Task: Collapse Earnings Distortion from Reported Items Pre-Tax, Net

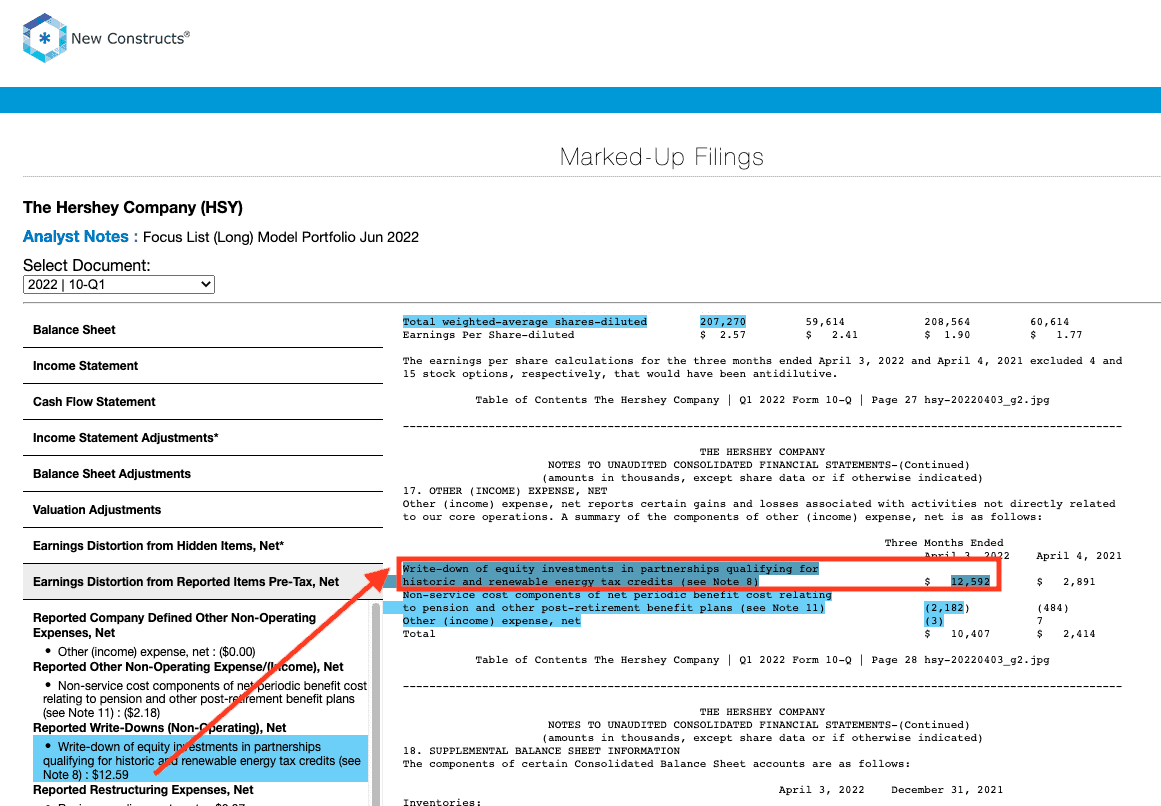Action: [203, 582]
